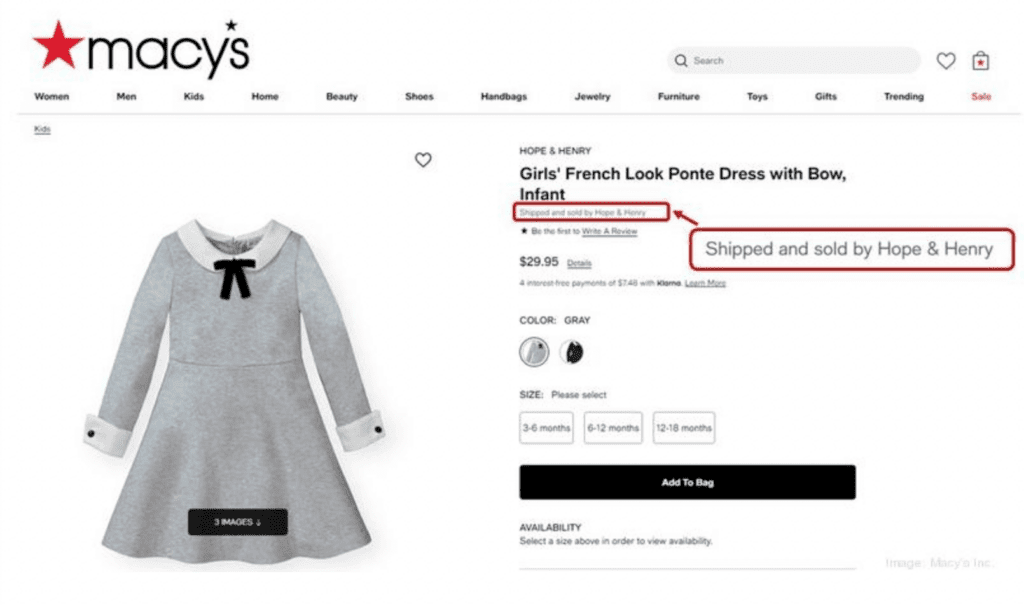Click the search magnifier icon
This screenshot has height=605, width=1024.
point(682,61)
